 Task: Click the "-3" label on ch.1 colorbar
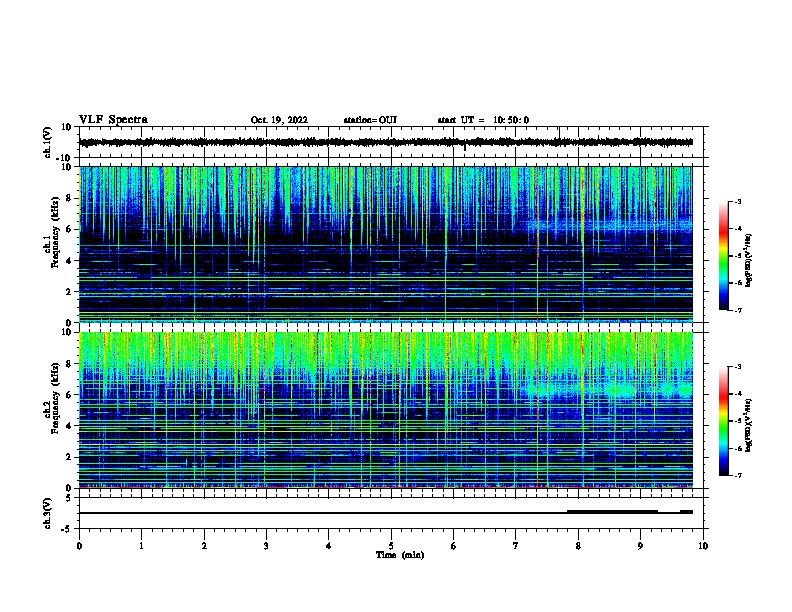pyautogui.click(x=737, y=201)
